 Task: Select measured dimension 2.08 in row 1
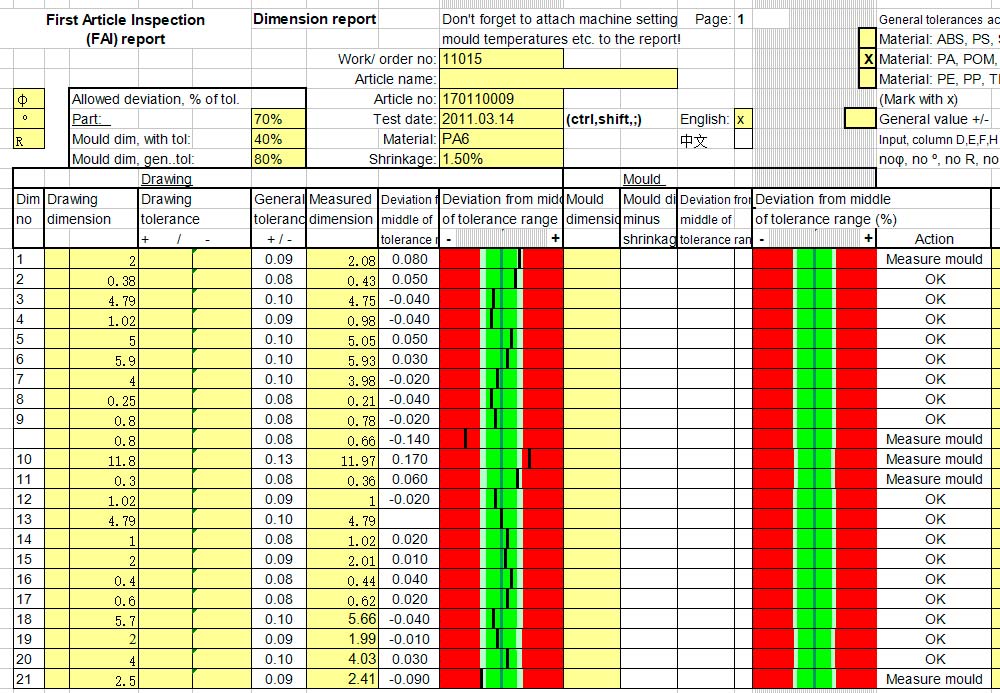[342, 259]
